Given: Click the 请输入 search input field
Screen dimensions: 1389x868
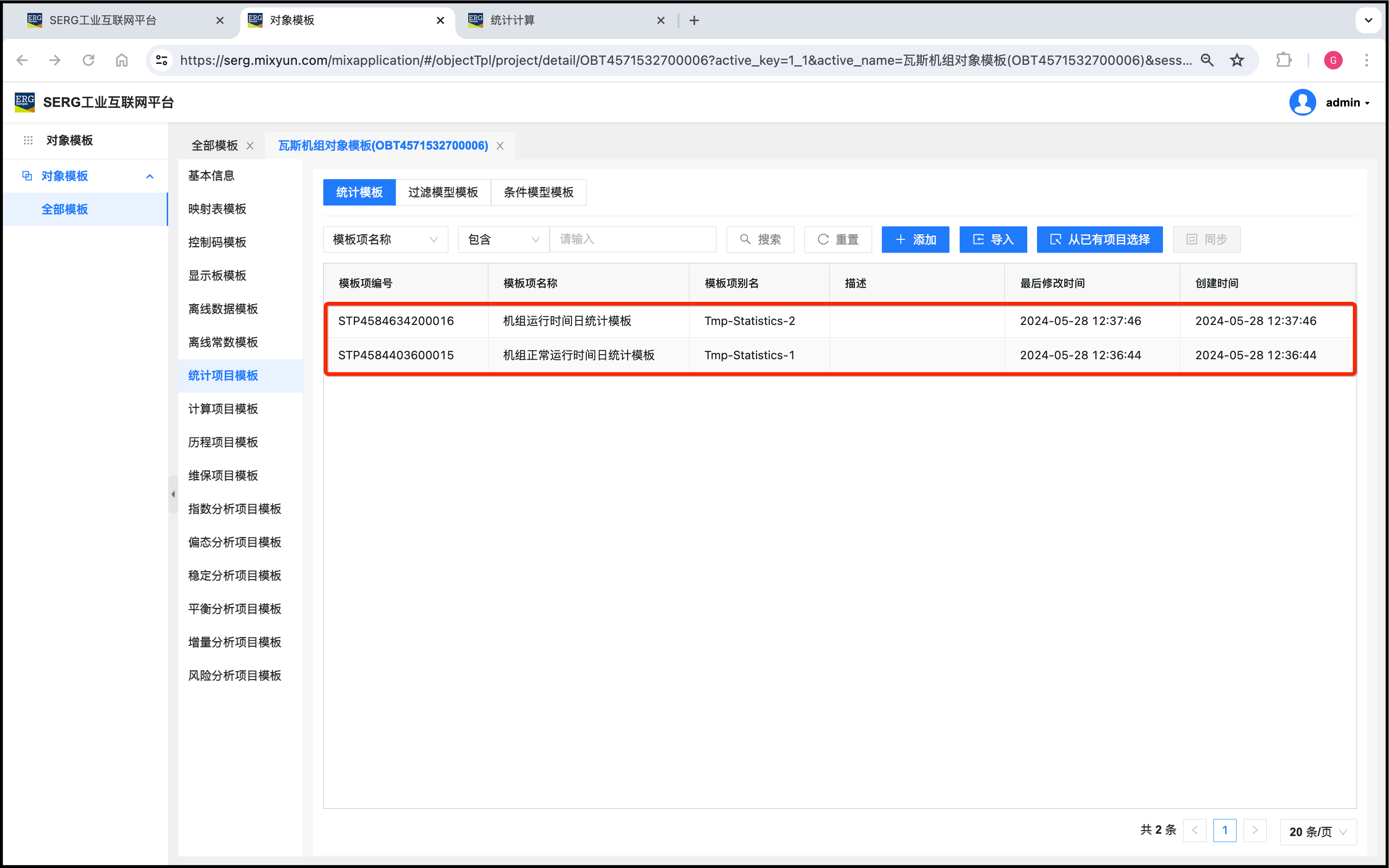Looking at the screenshot, I should (x=633, y=239).
